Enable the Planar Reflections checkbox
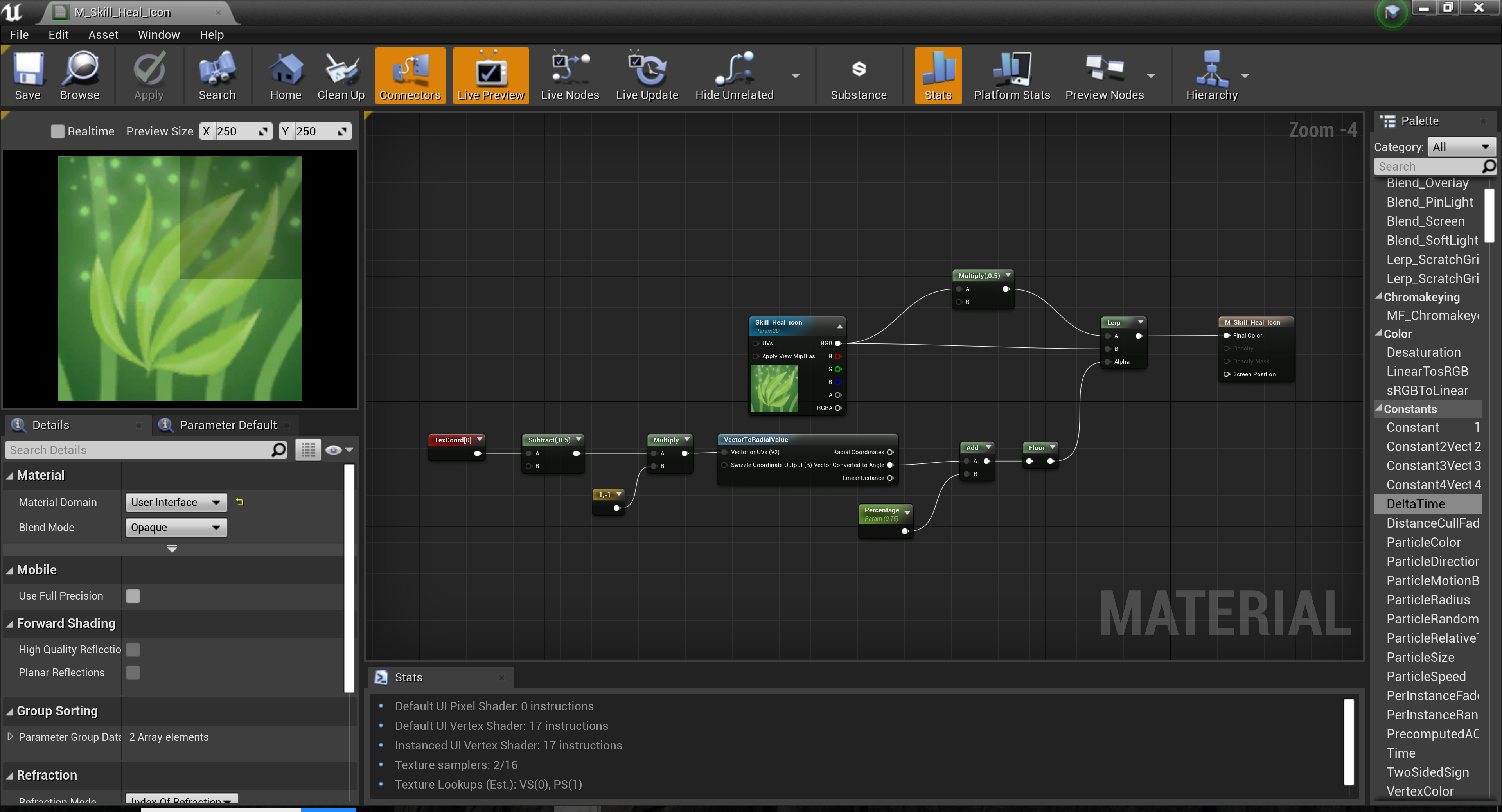This screenshot has width=1502, height=812. [133, 673]
